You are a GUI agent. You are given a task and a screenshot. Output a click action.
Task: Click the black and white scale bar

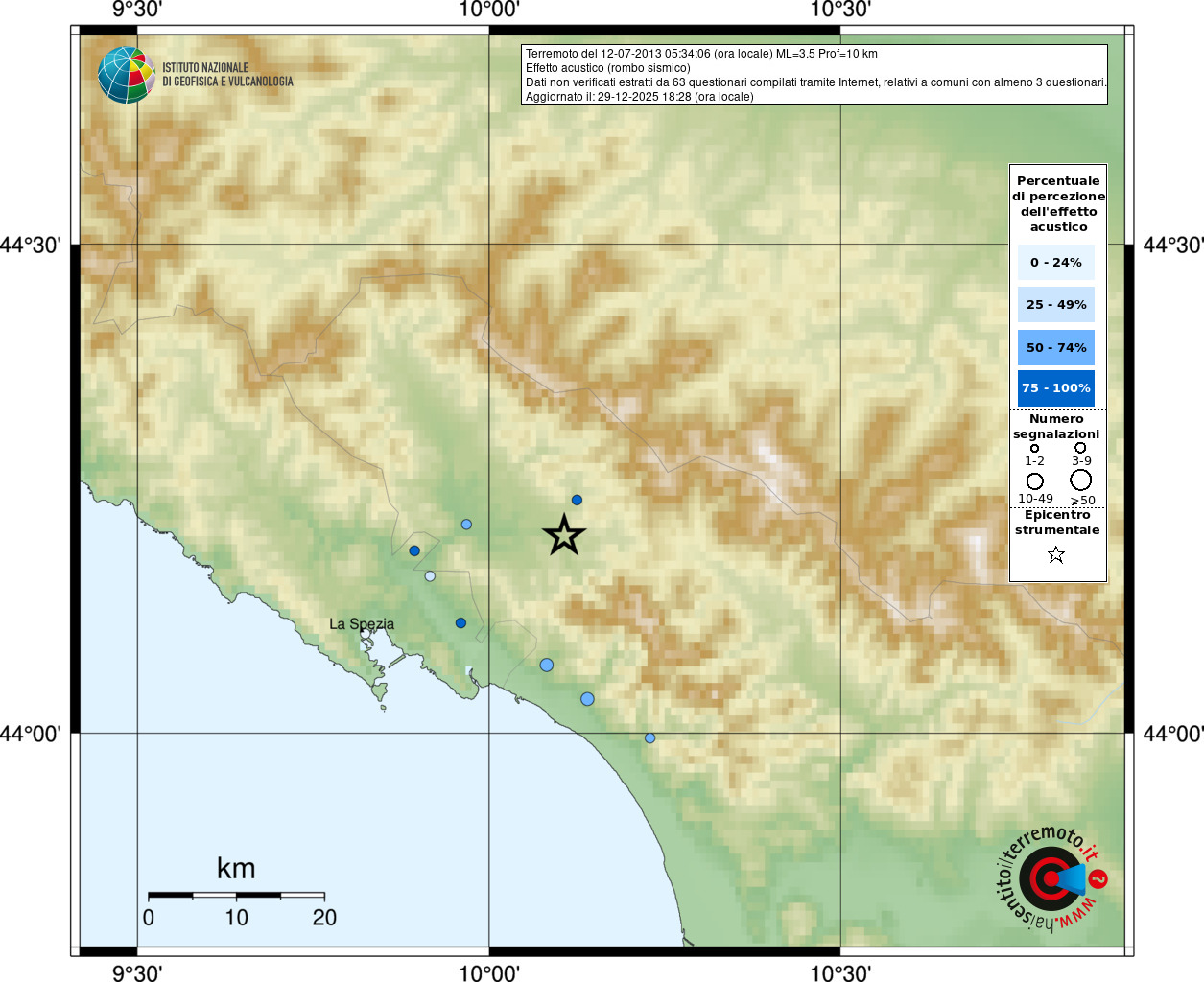coord(237,895)
